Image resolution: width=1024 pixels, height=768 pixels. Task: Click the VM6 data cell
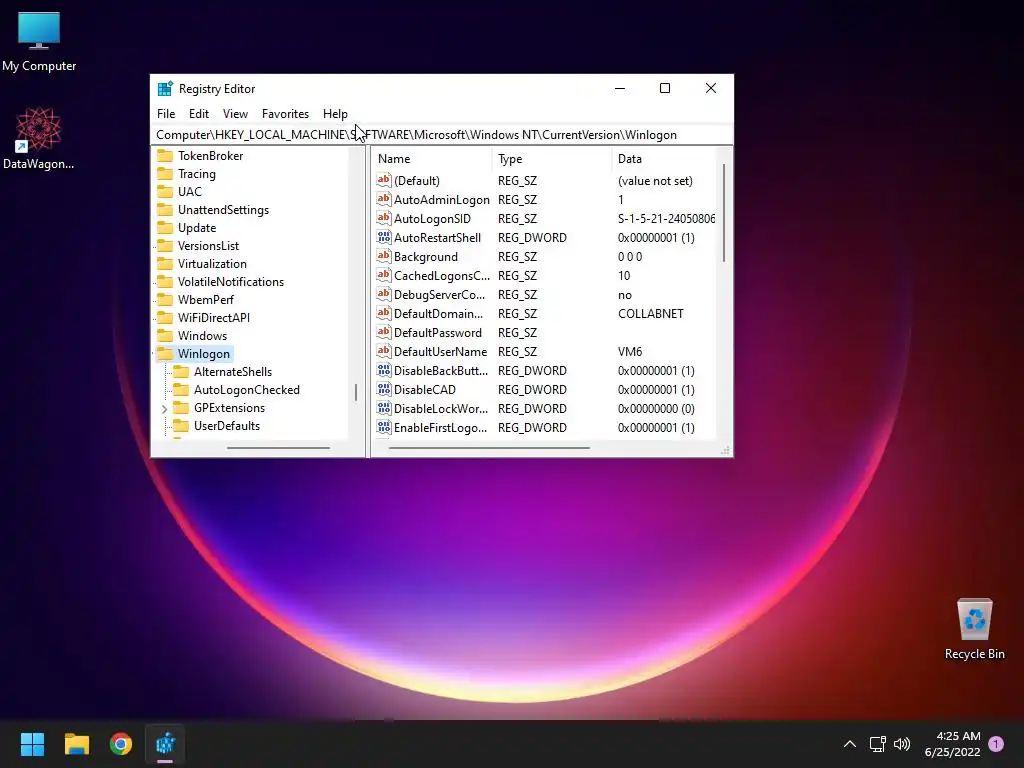pos(630,351)
